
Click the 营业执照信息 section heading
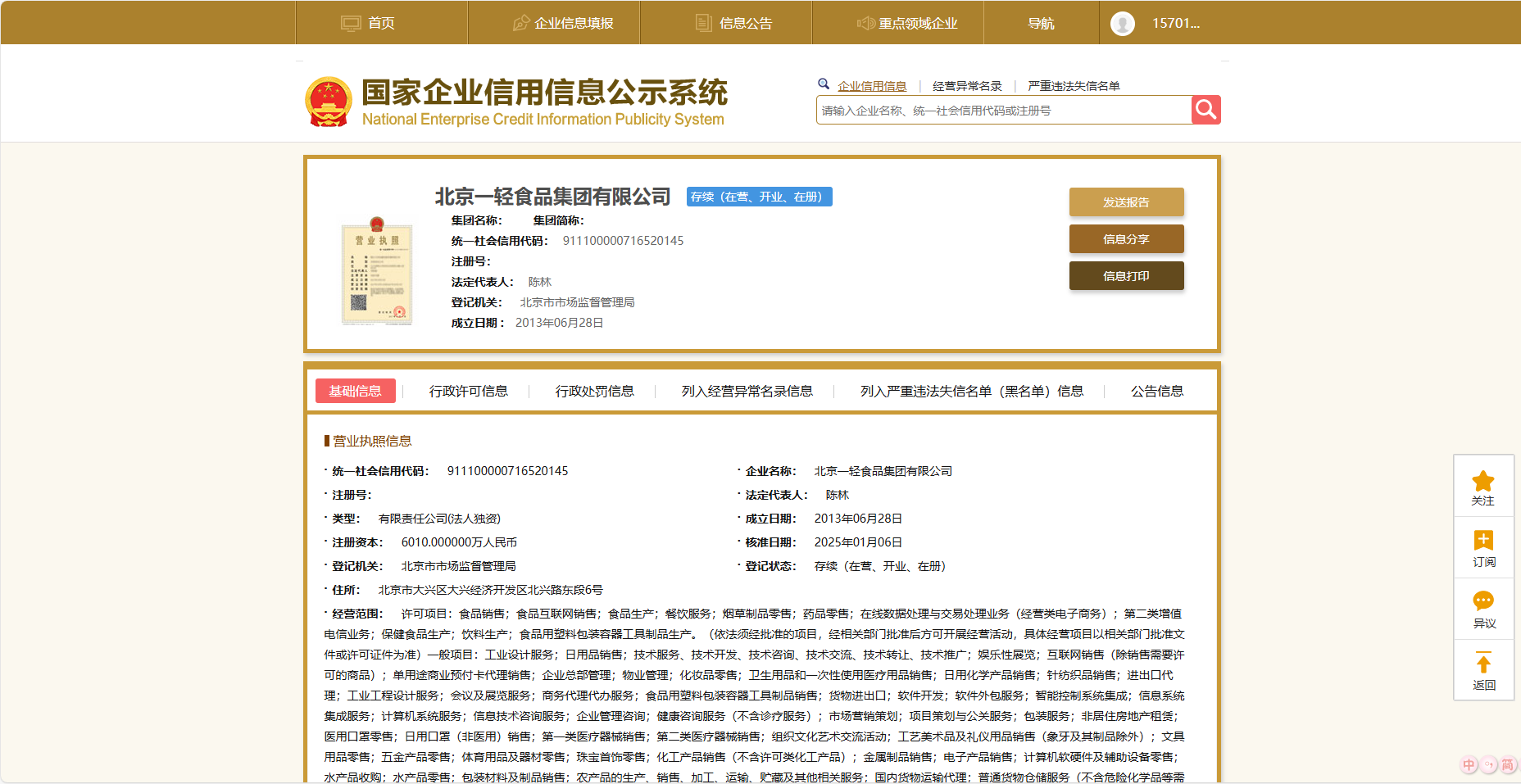click(372, 441)
